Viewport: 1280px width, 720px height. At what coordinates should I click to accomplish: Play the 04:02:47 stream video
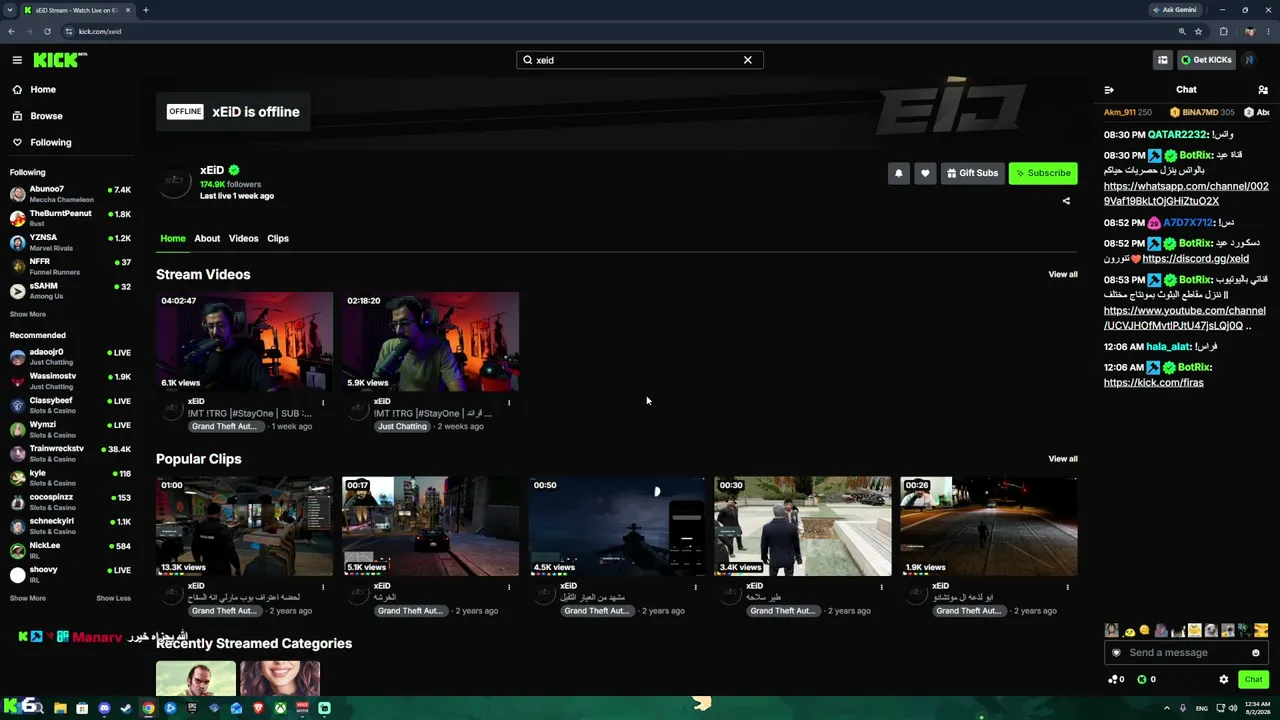(x=245, y=342)
